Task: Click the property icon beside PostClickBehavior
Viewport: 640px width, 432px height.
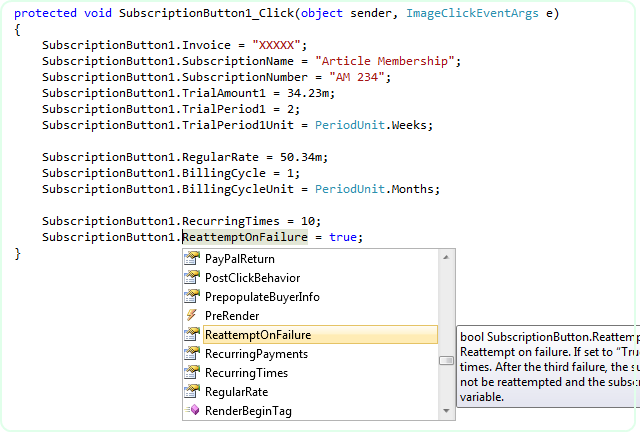Action: click(192, 278)
